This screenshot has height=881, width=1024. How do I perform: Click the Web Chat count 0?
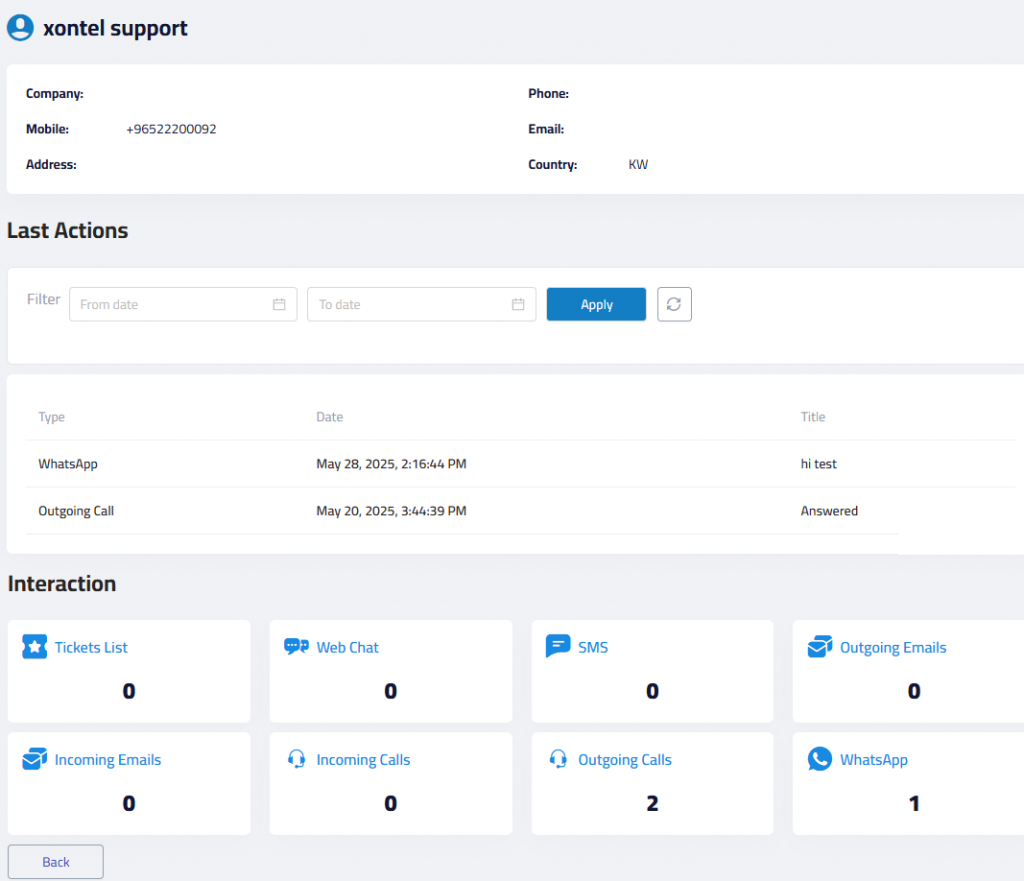pos(391,691)
